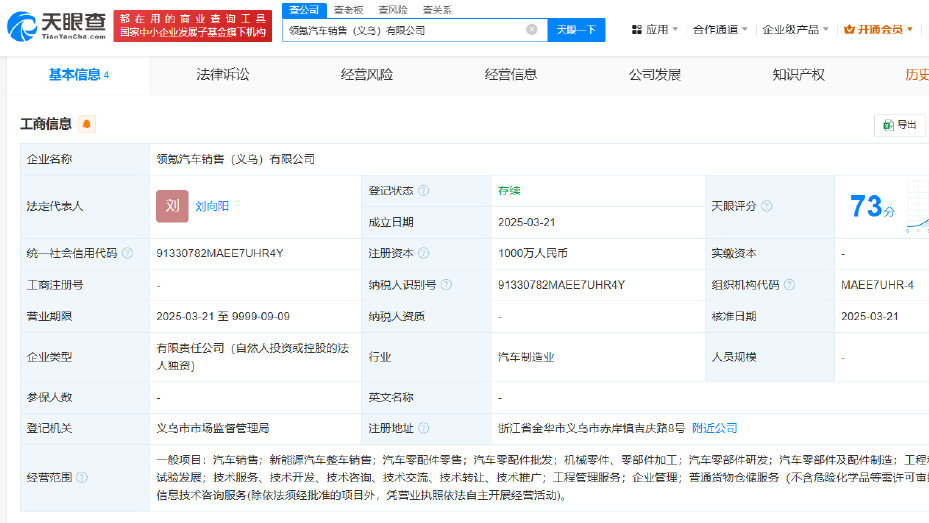929x523 pixels.
Task: Click the help icon beside 经营范围
Action: [82, 477]
